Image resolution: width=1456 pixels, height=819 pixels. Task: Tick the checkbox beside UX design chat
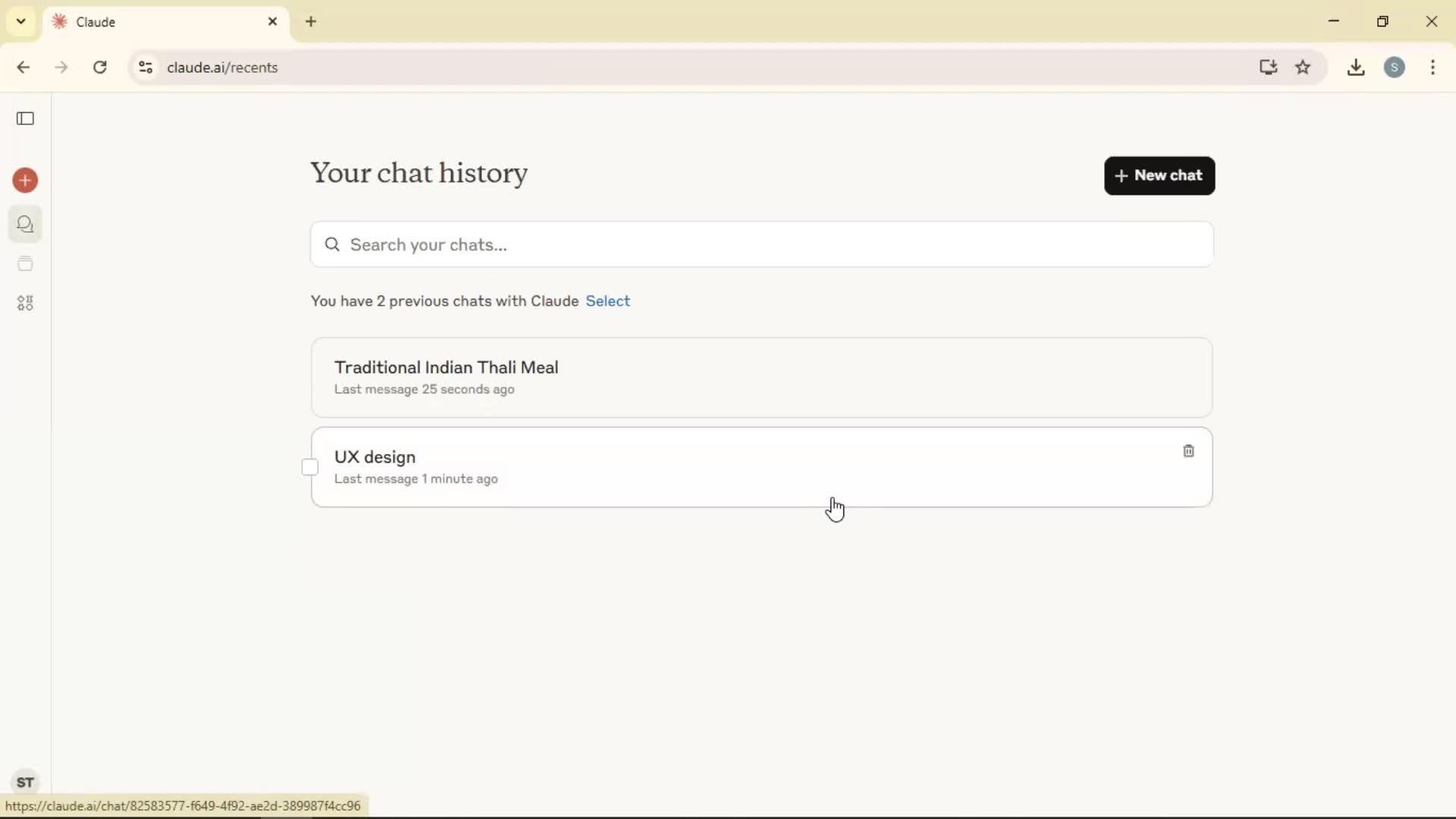(x=310, y=467)
